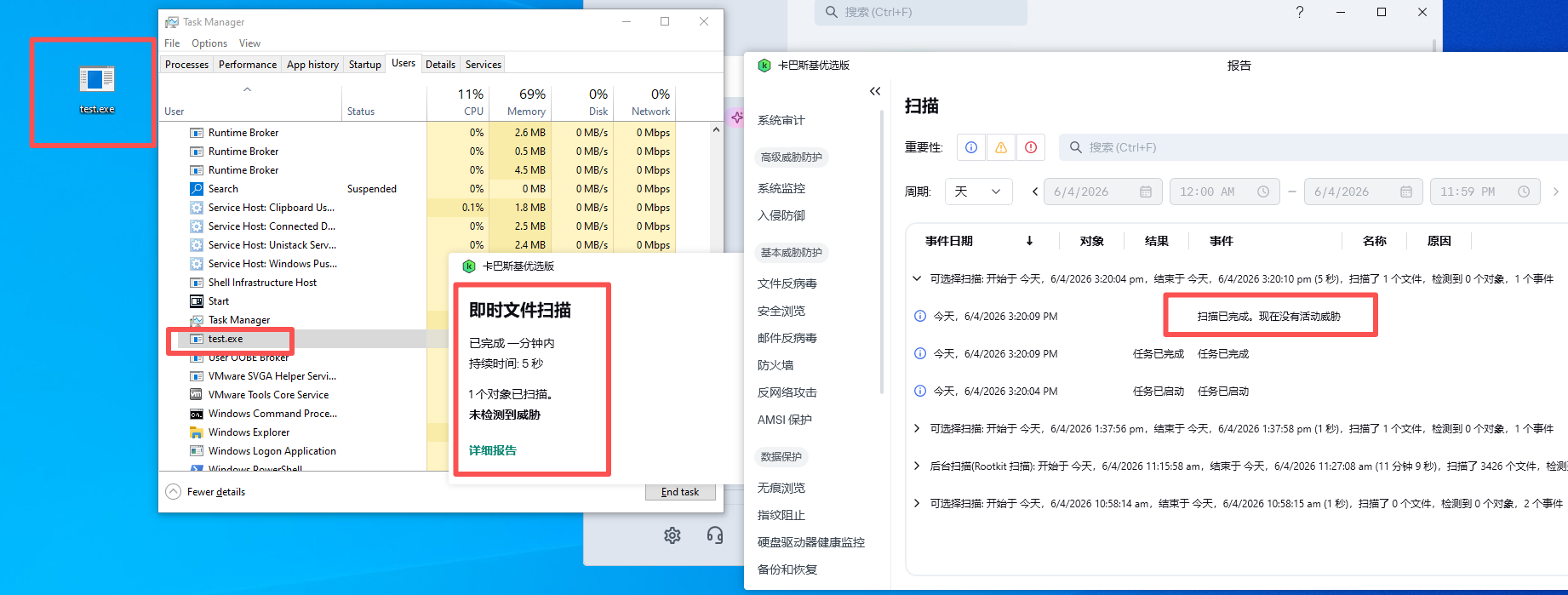Open the Options menu in Task Manager

[x=209, y=43]
